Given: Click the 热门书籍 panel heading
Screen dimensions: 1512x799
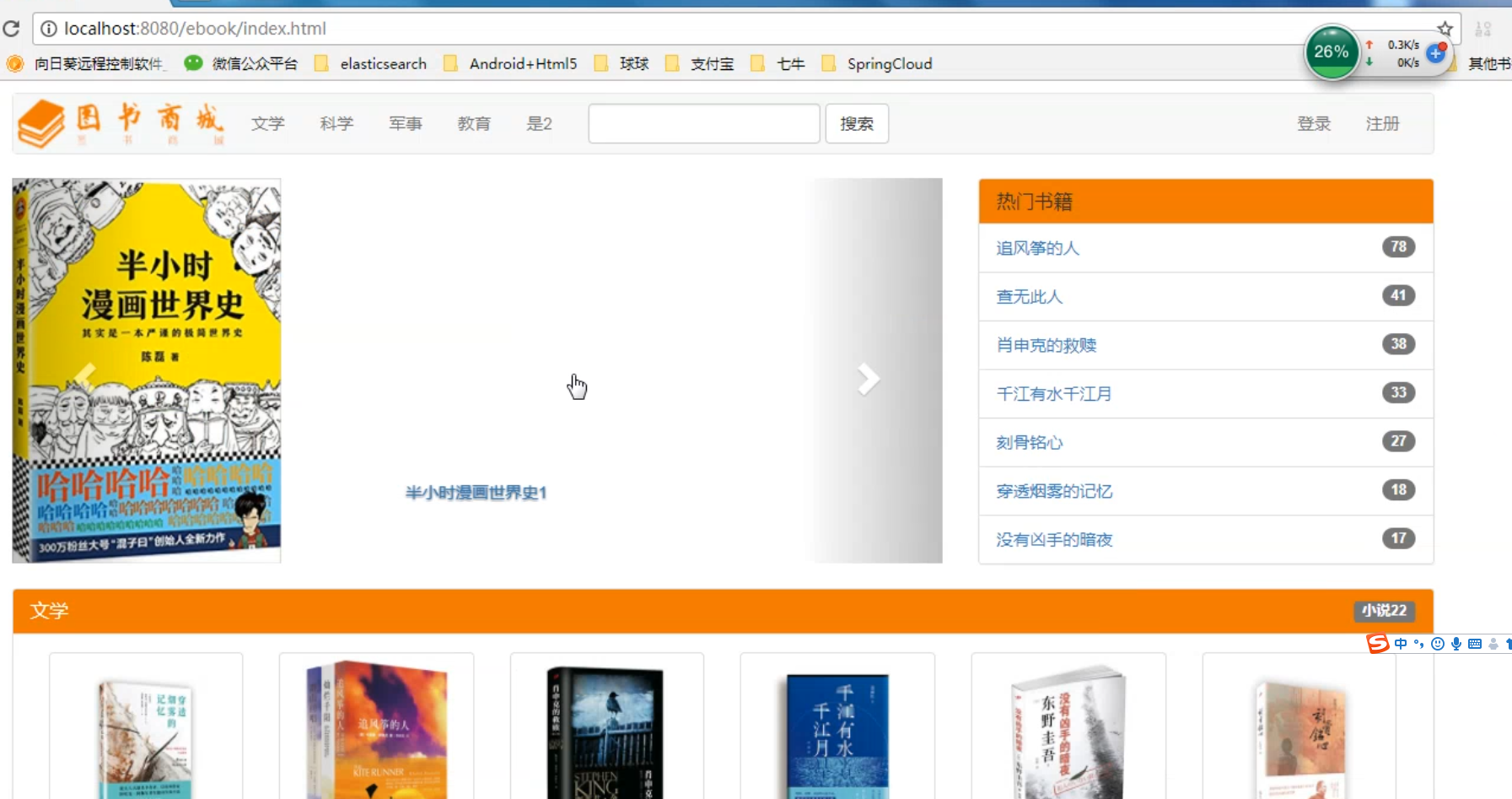Looking at the screenshot, I should [x=1035, y=202].
